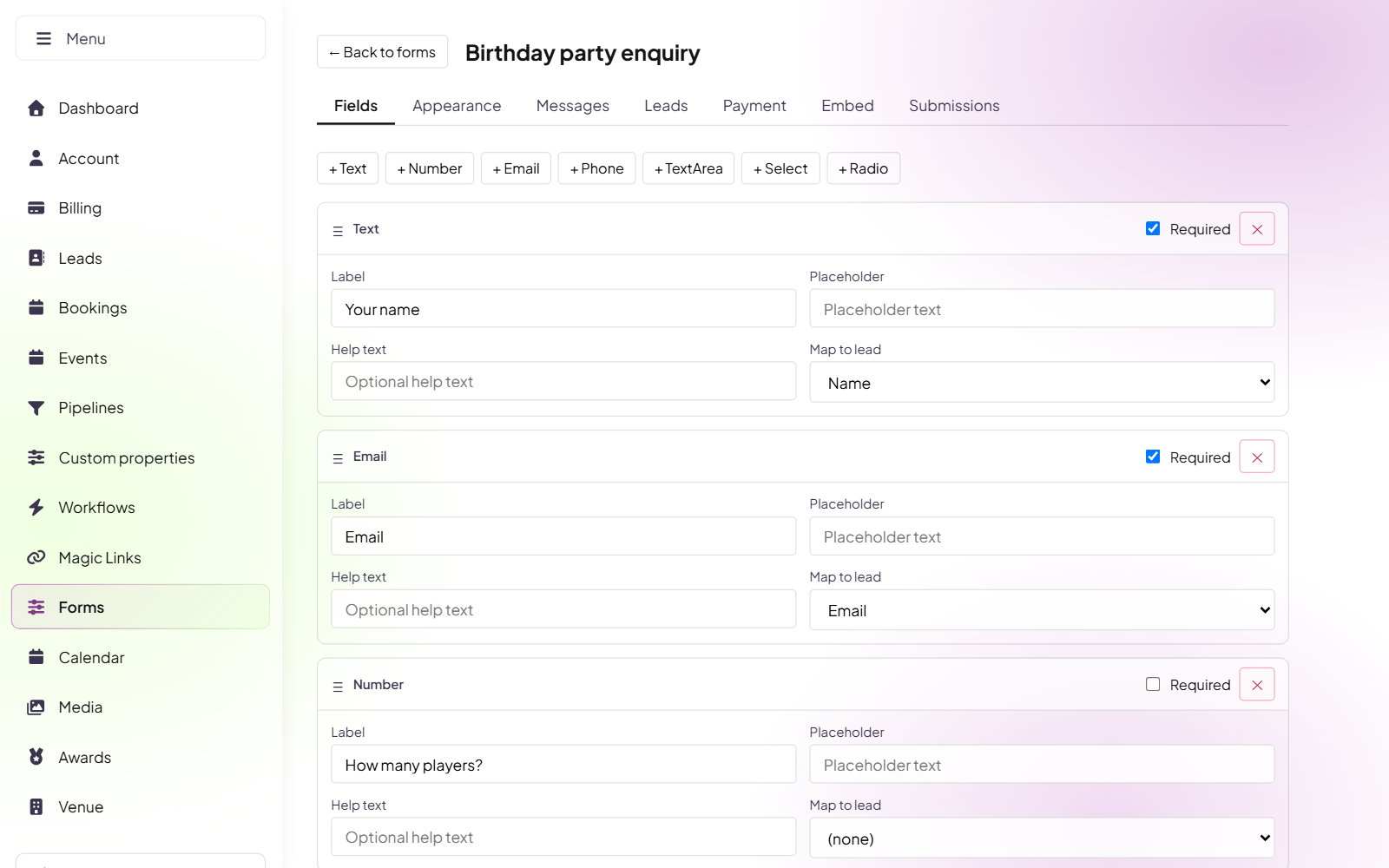Open the Embed tab
1389x868 pixels.
click(x=847, y=106)
